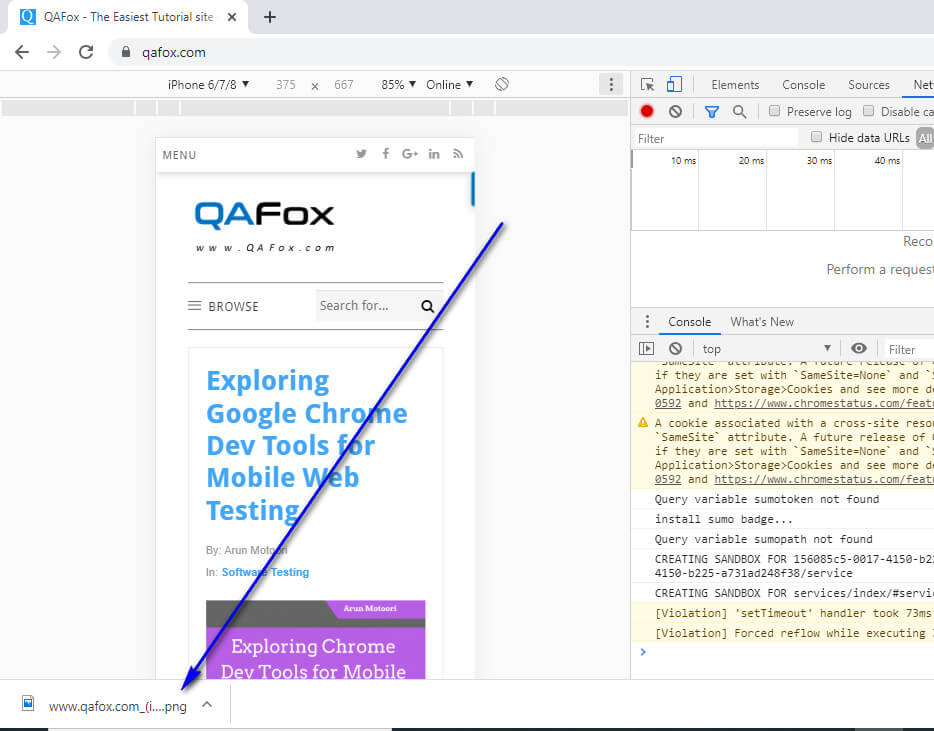
Task: Enable the Preserve log checkbox
Action: point(774,111)
